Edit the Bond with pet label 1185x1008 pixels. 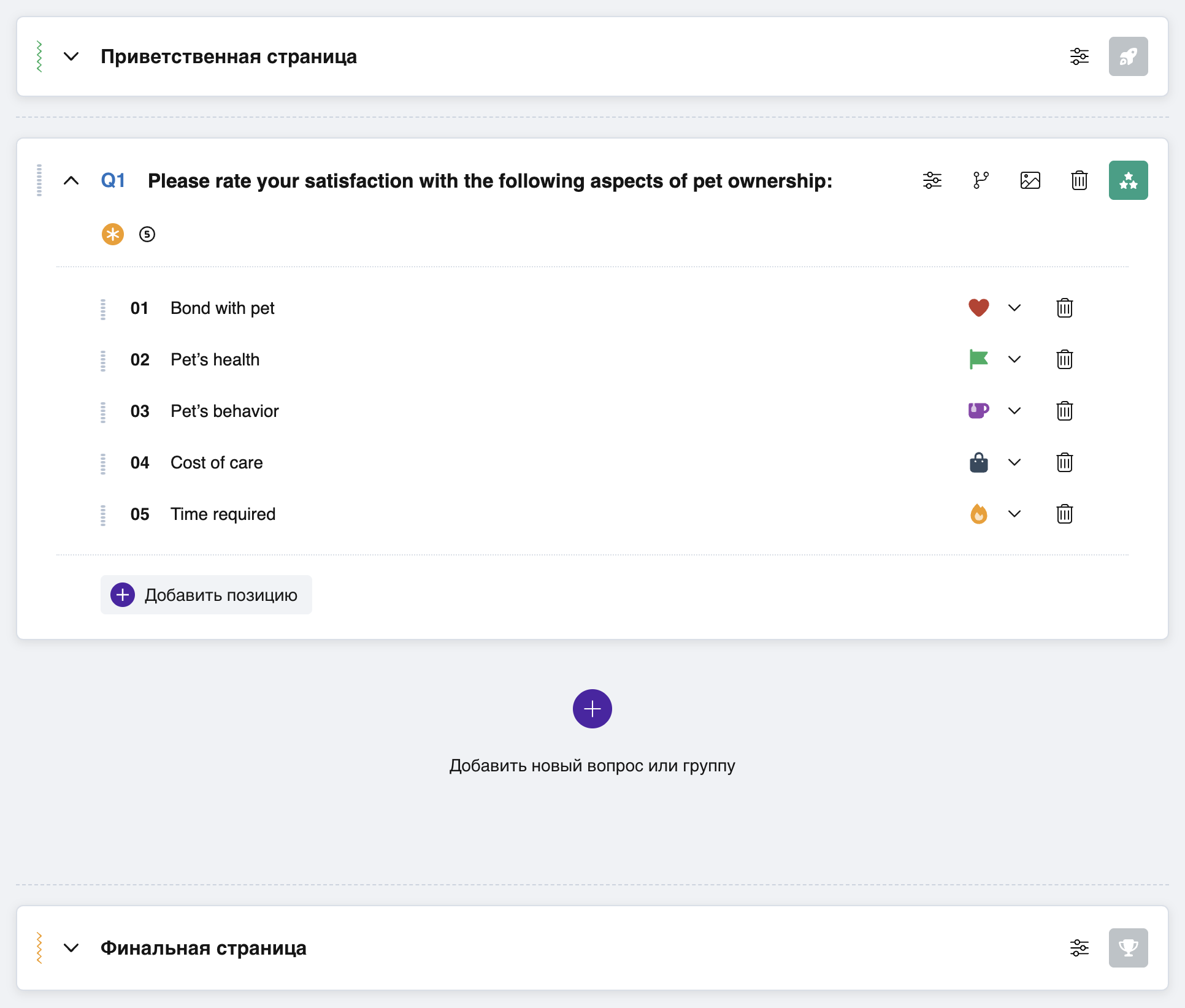(223, 308)
